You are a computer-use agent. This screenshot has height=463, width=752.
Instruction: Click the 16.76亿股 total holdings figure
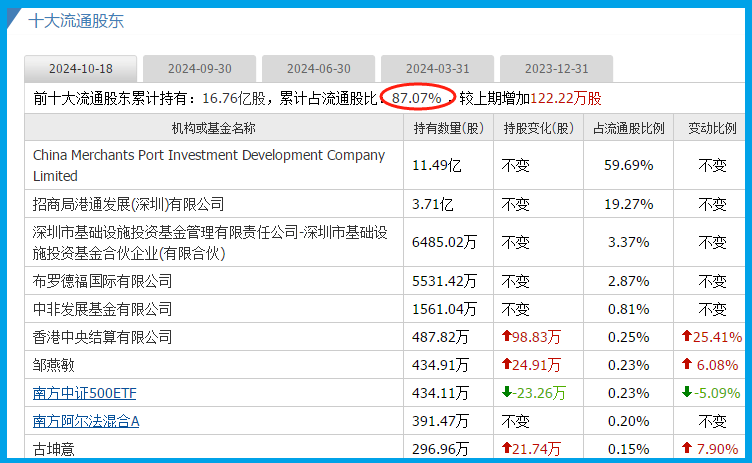click(234, 98)
